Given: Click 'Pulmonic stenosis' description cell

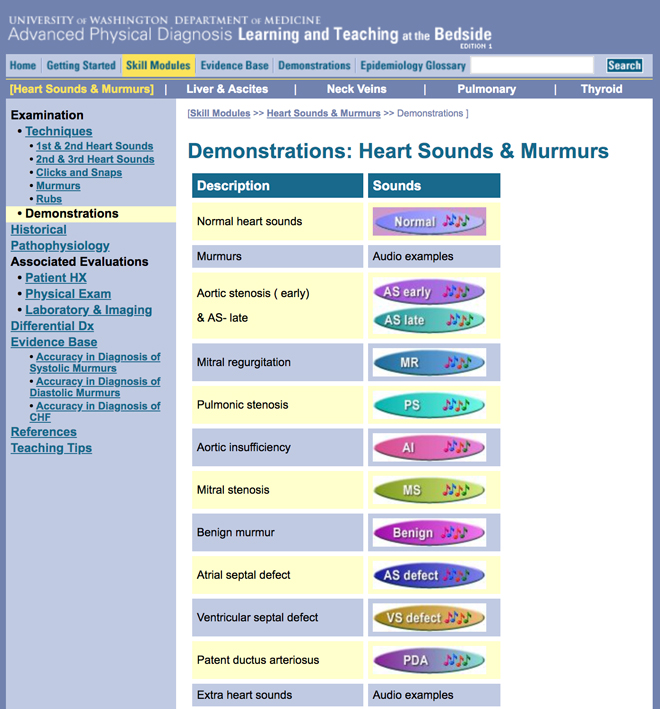Looking at the screenshot, I should coord(278,405).
